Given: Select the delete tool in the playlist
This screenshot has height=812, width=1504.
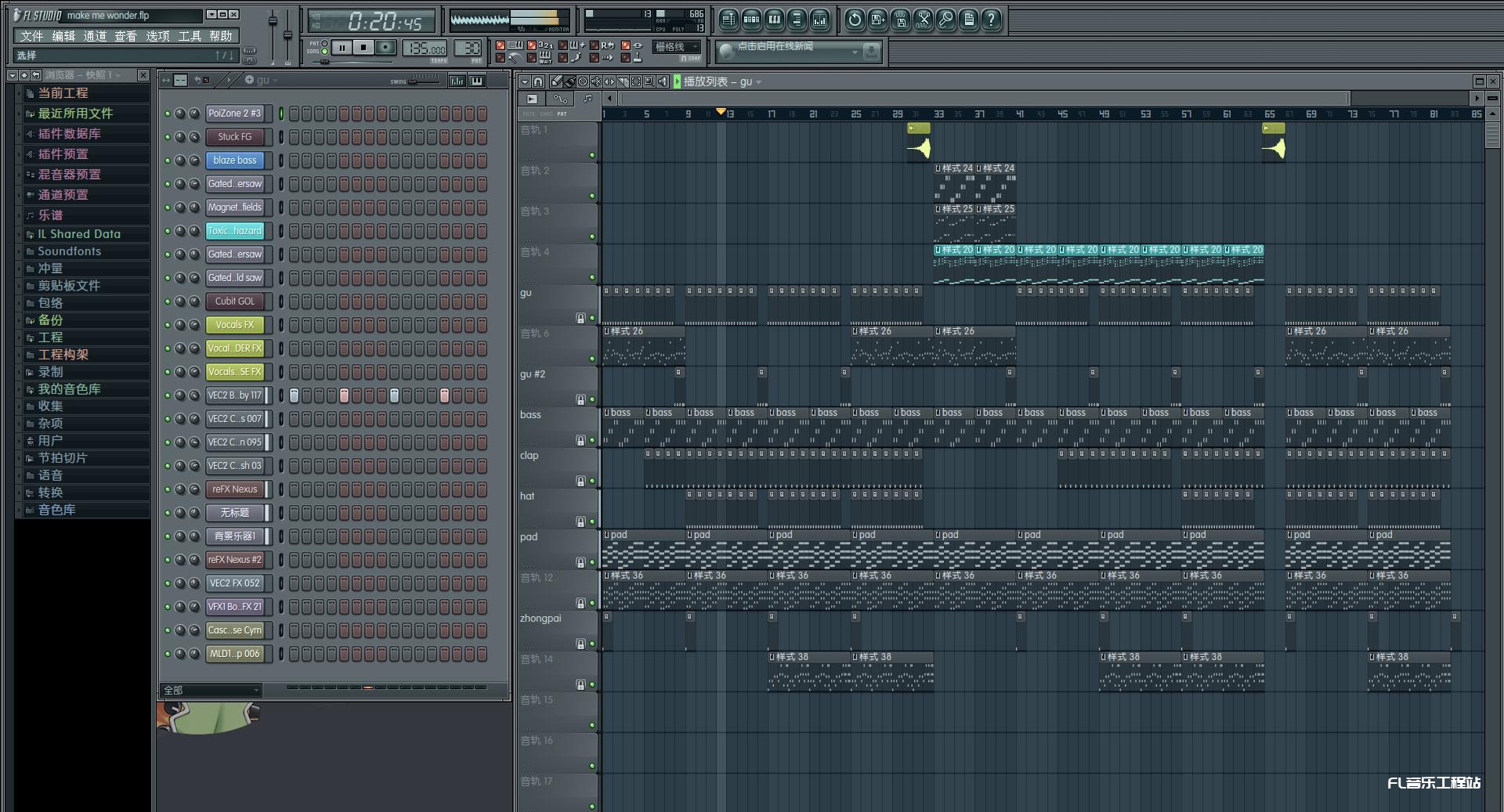Looking at the screenshot, I should tap(583, 81).
